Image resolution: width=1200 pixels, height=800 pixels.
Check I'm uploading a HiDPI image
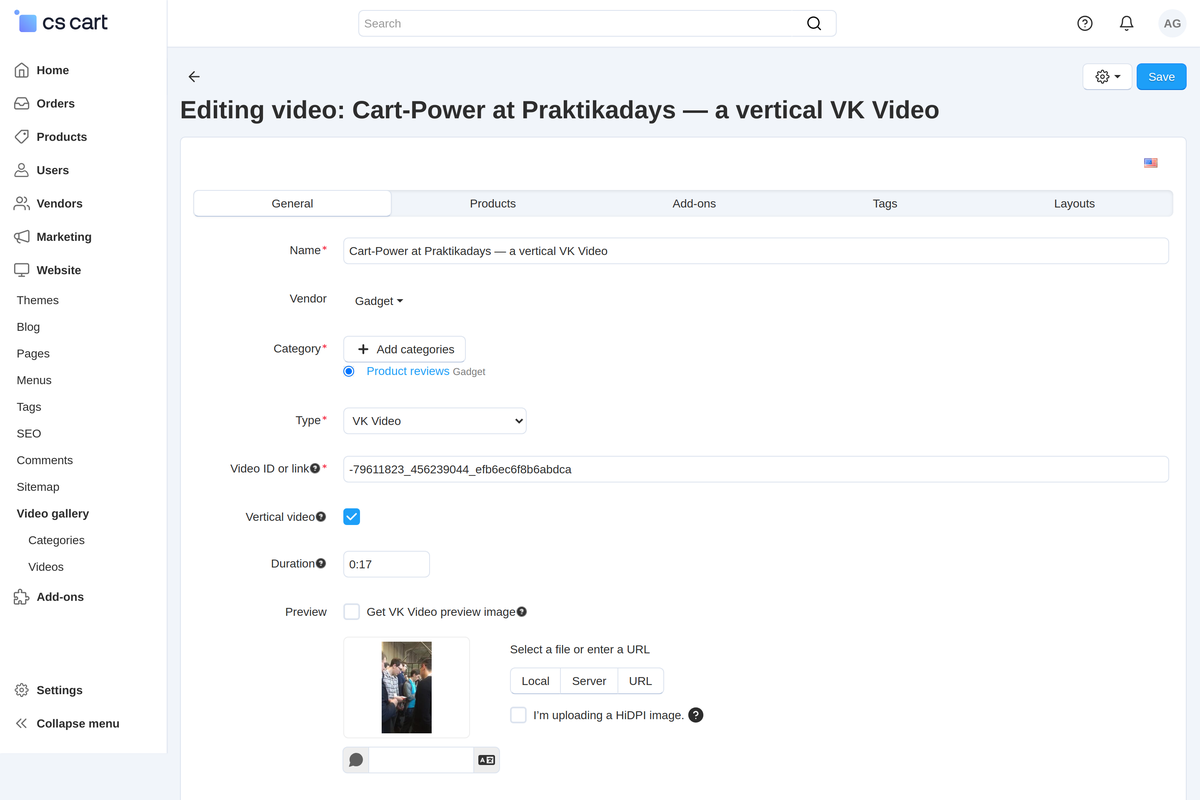point(518,715)
